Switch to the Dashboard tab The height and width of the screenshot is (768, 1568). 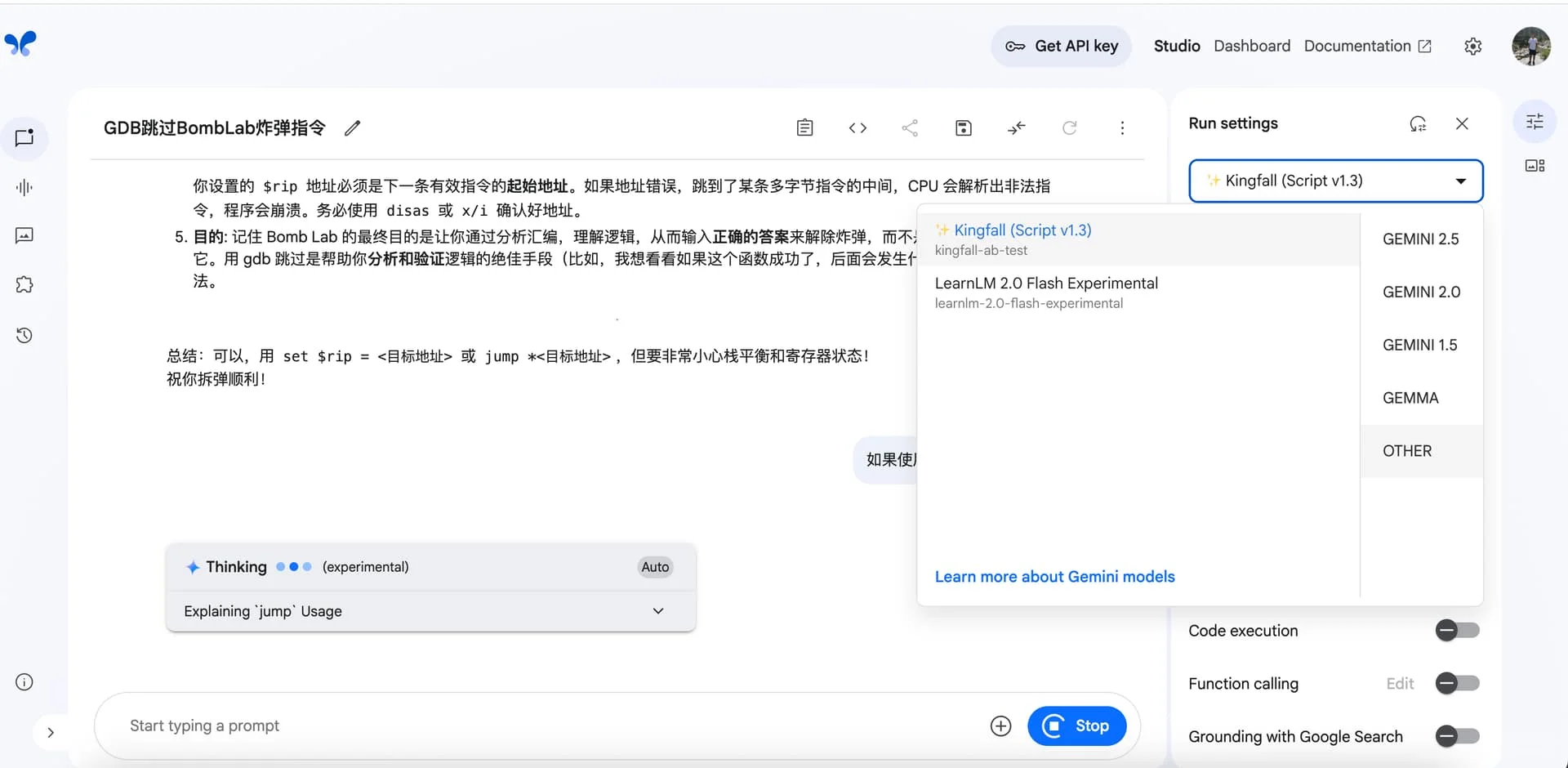tap(1252, 46)
